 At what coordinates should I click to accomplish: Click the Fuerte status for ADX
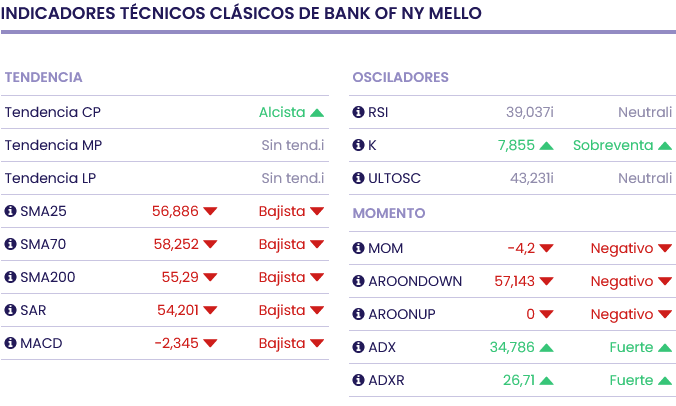[631, 347]
